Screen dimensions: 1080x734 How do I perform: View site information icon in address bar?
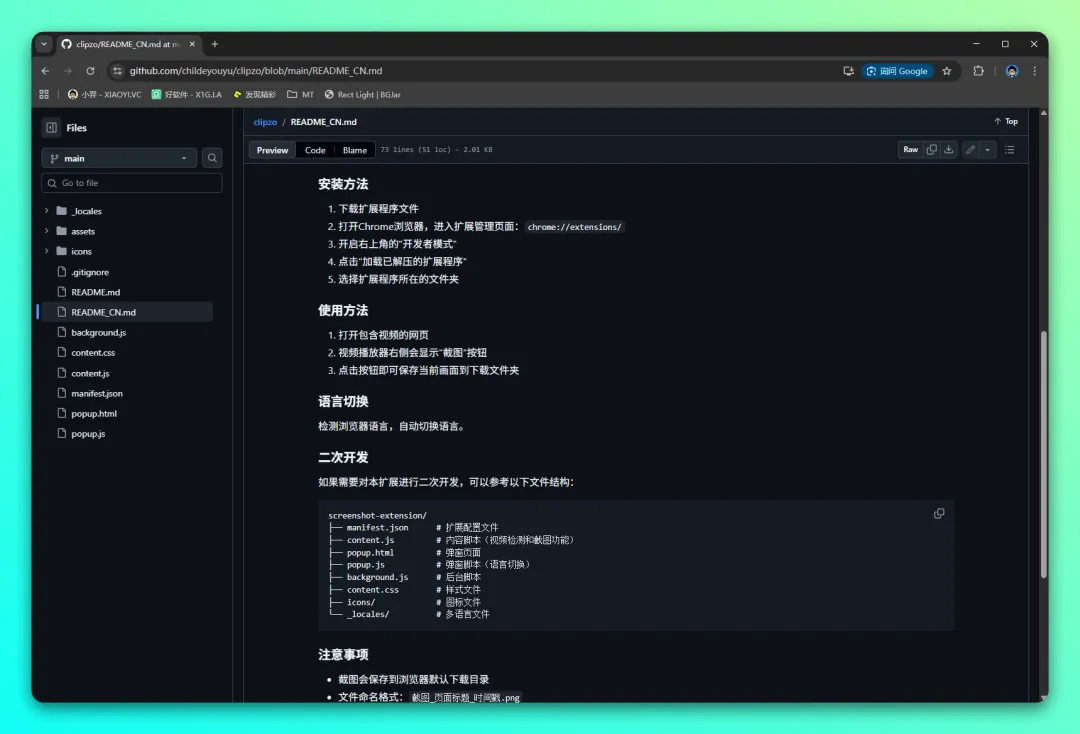pyautogui.click(x=118, y=71)
